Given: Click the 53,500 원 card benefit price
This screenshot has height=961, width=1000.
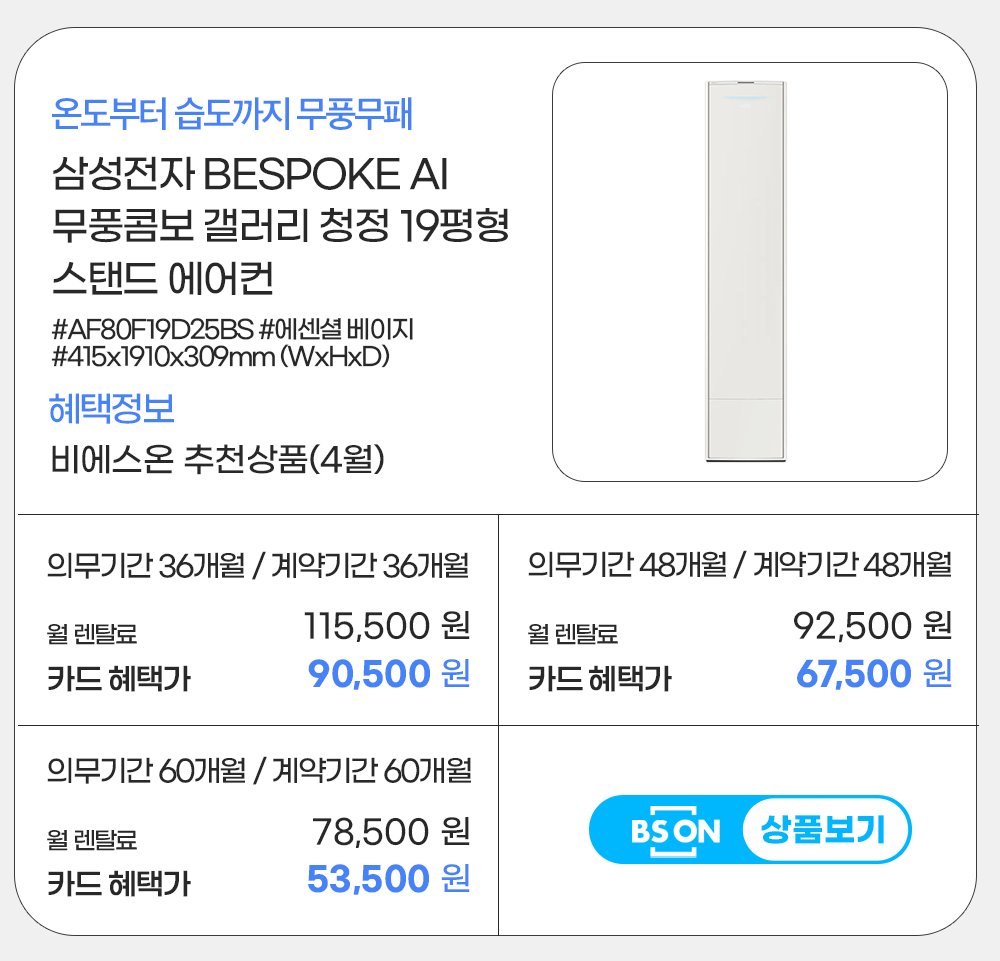Looking at the screenshot, I should [388, 879].
